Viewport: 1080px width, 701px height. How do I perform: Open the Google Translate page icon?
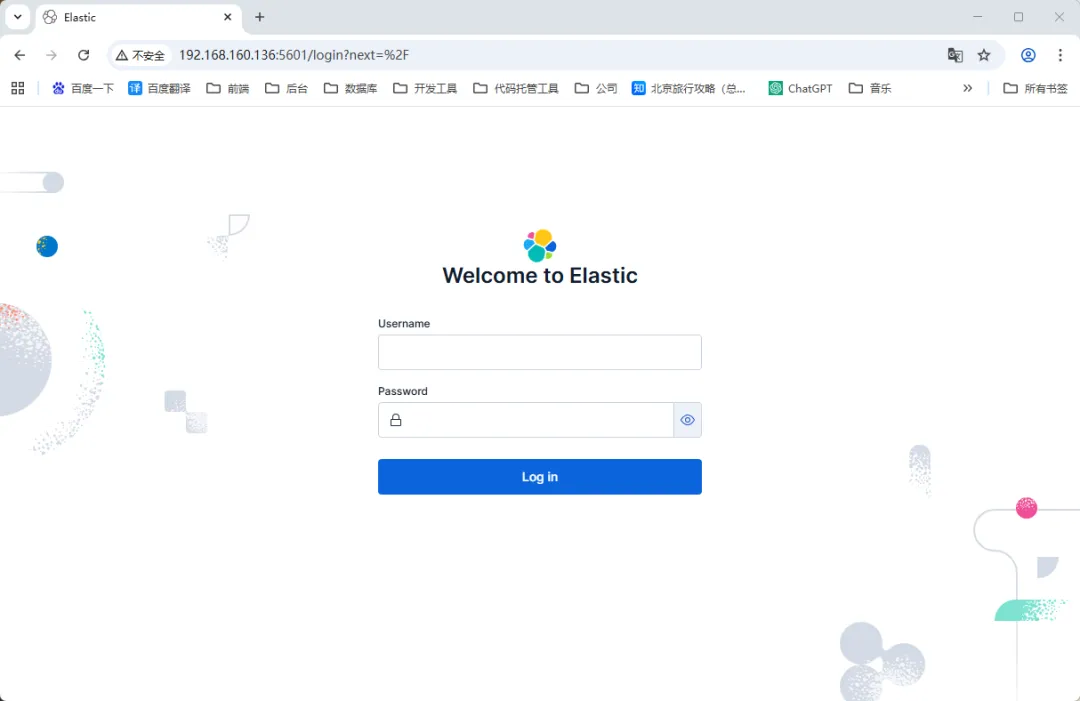click(955, 55)
